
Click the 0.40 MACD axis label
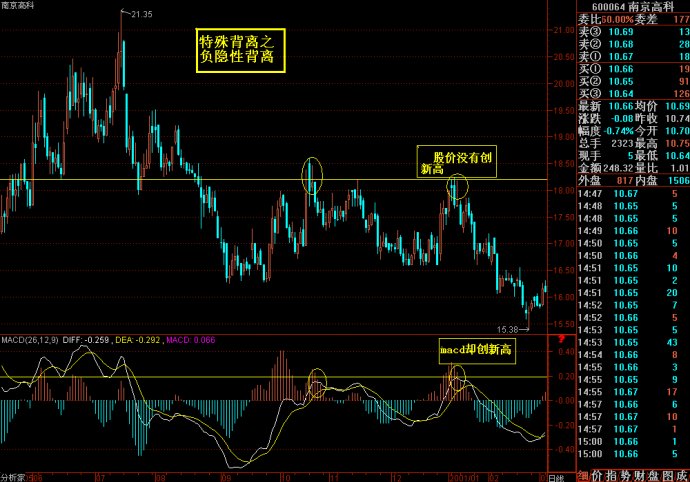click(x=566, y=352)
